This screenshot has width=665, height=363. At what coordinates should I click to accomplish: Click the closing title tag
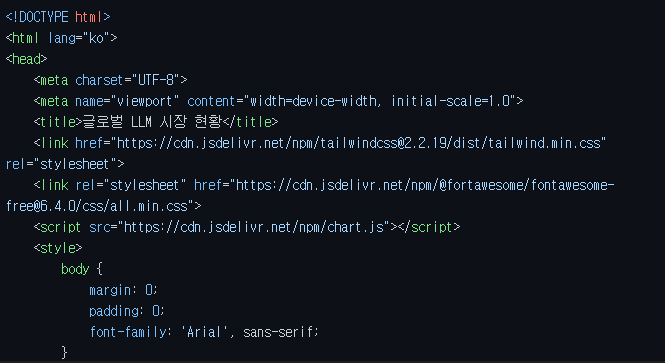[250, 122]
